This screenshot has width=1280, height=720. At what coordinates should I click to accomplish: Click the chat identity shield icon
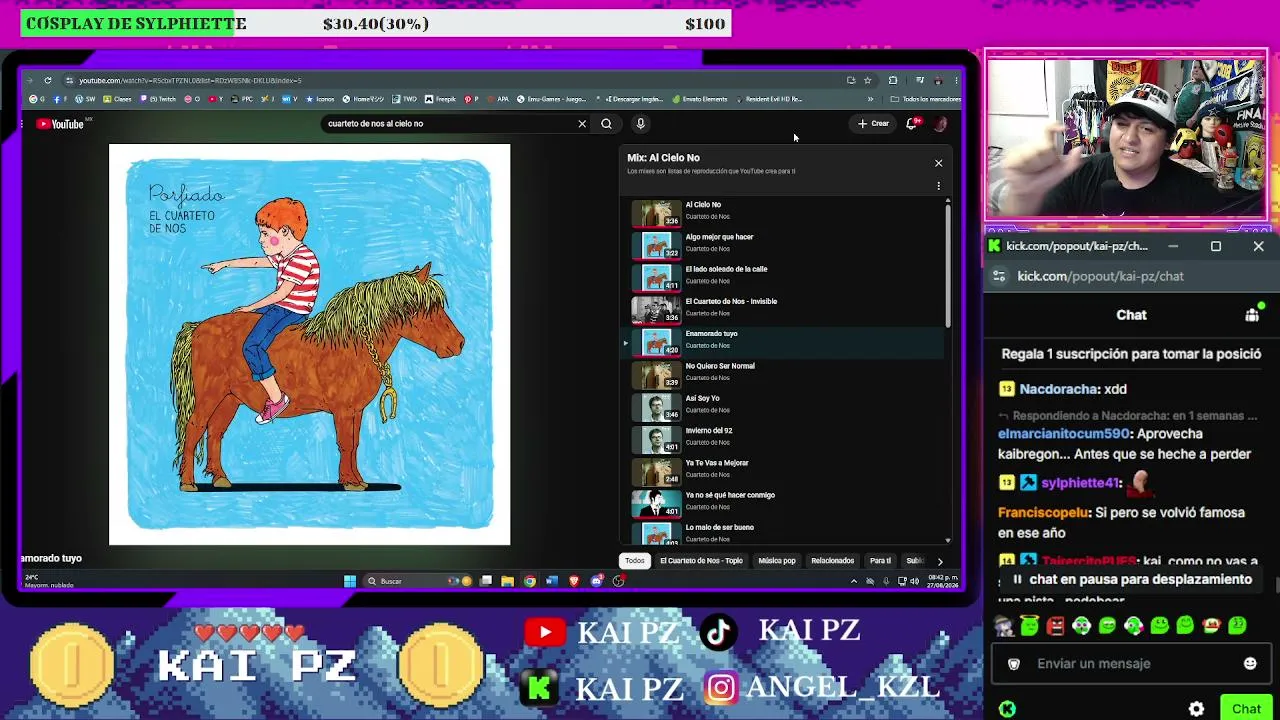(1013, 664)
